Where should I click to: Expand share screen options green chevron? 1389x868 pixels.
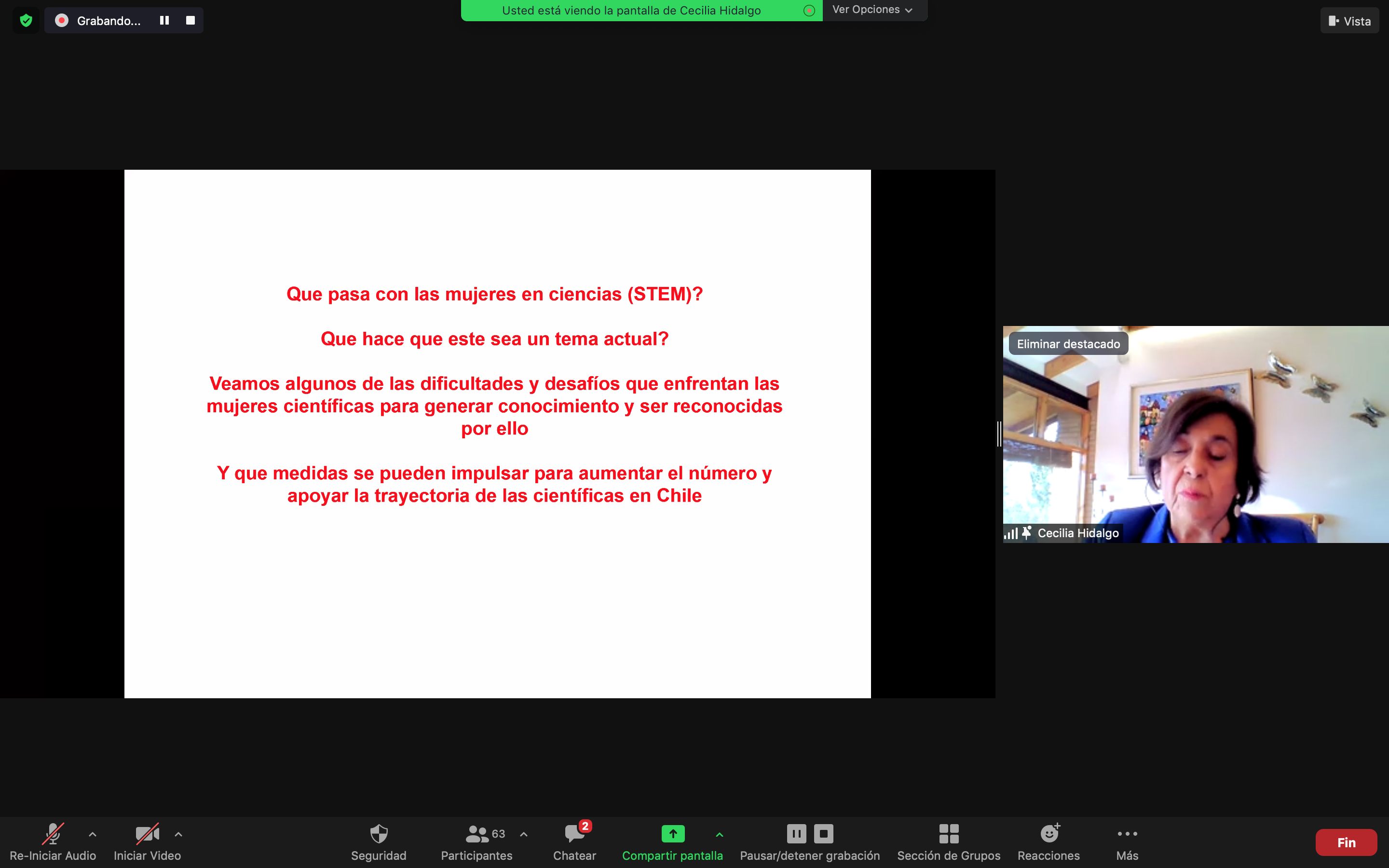[x=719, y=834]
